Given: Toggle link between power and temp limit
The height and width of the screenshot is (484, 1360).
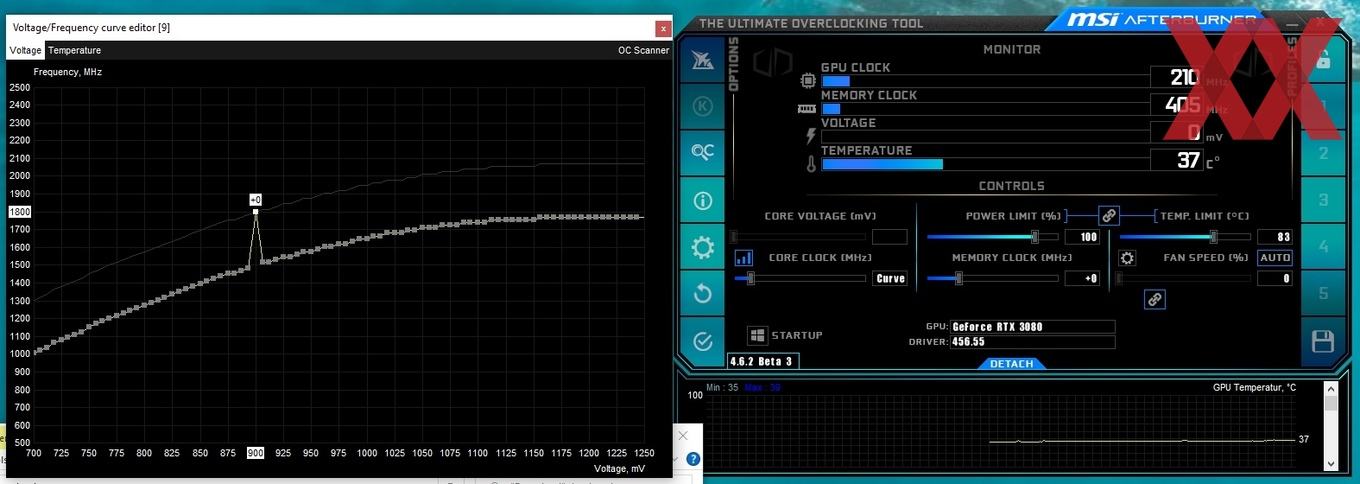Looking at the screenshot, I should tap(1108, 215).
